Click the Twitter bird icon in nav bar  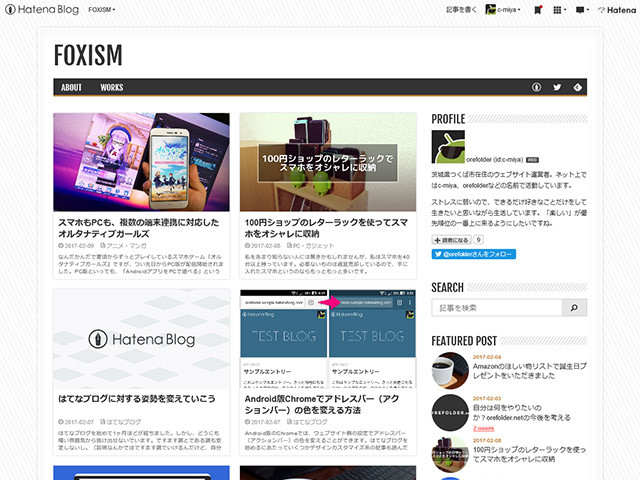tap(557, 87)
